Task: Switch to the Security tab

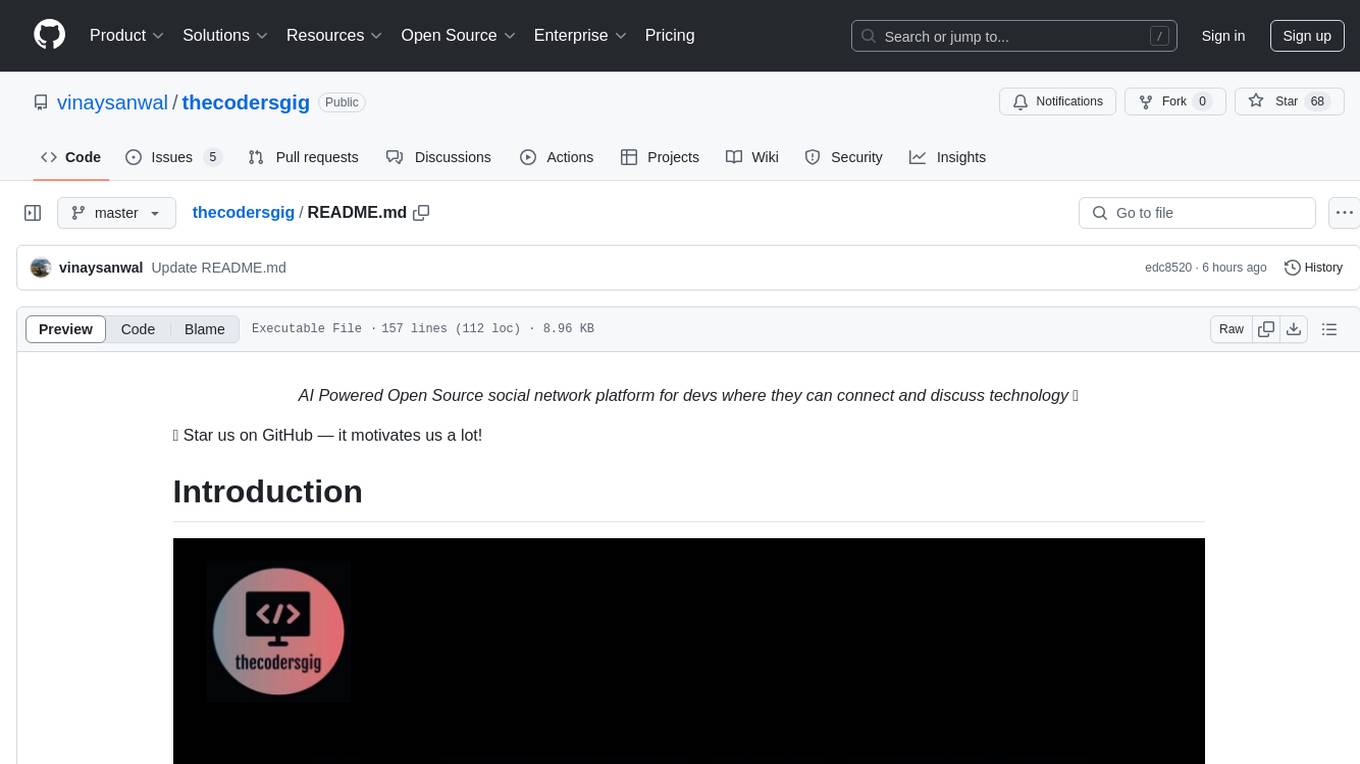Action: pos(844,157)
